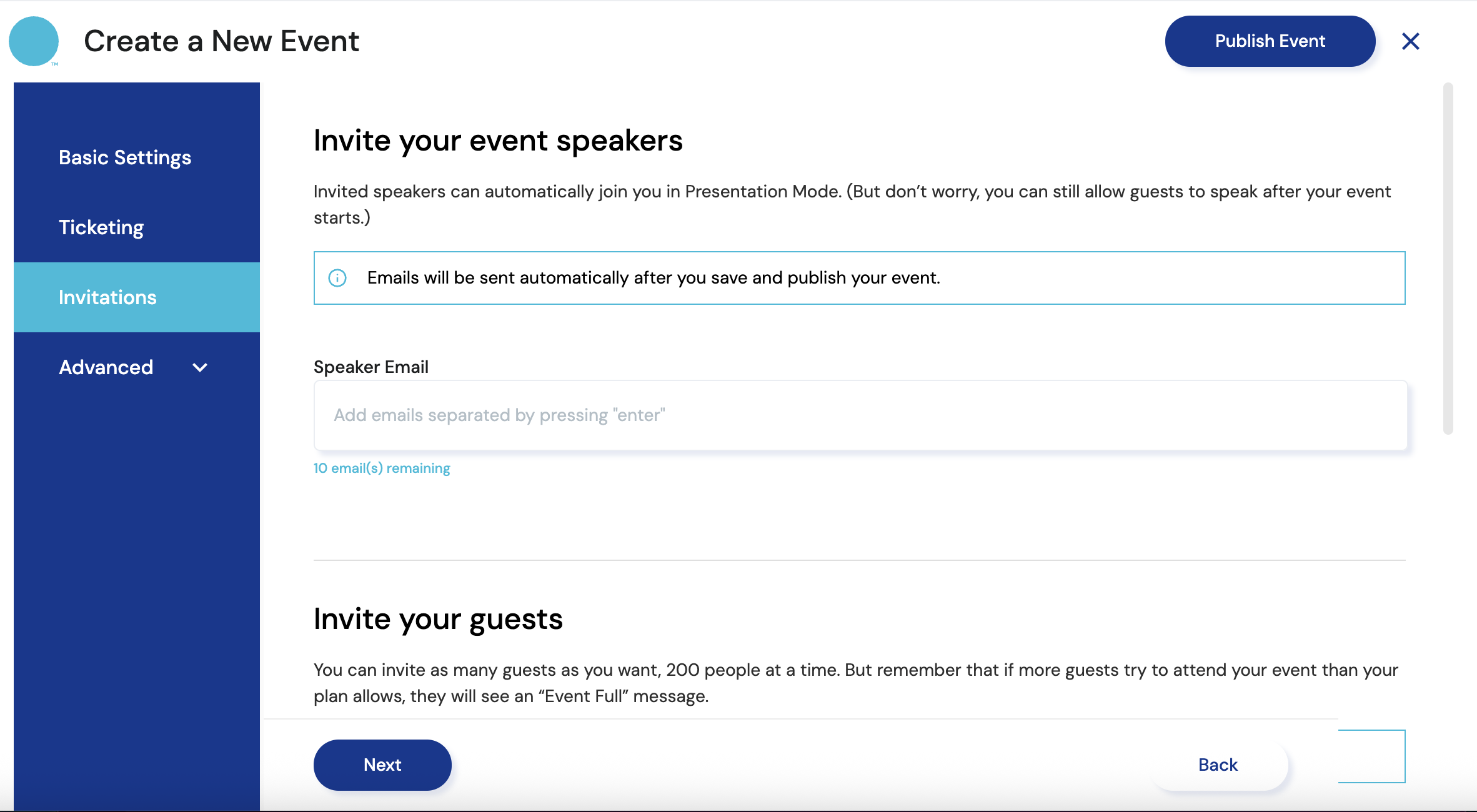The width and height of the screenshot is (1477, 812).
Task: Click the vertical scrollbar on the right
Action: click(1448, 259)
